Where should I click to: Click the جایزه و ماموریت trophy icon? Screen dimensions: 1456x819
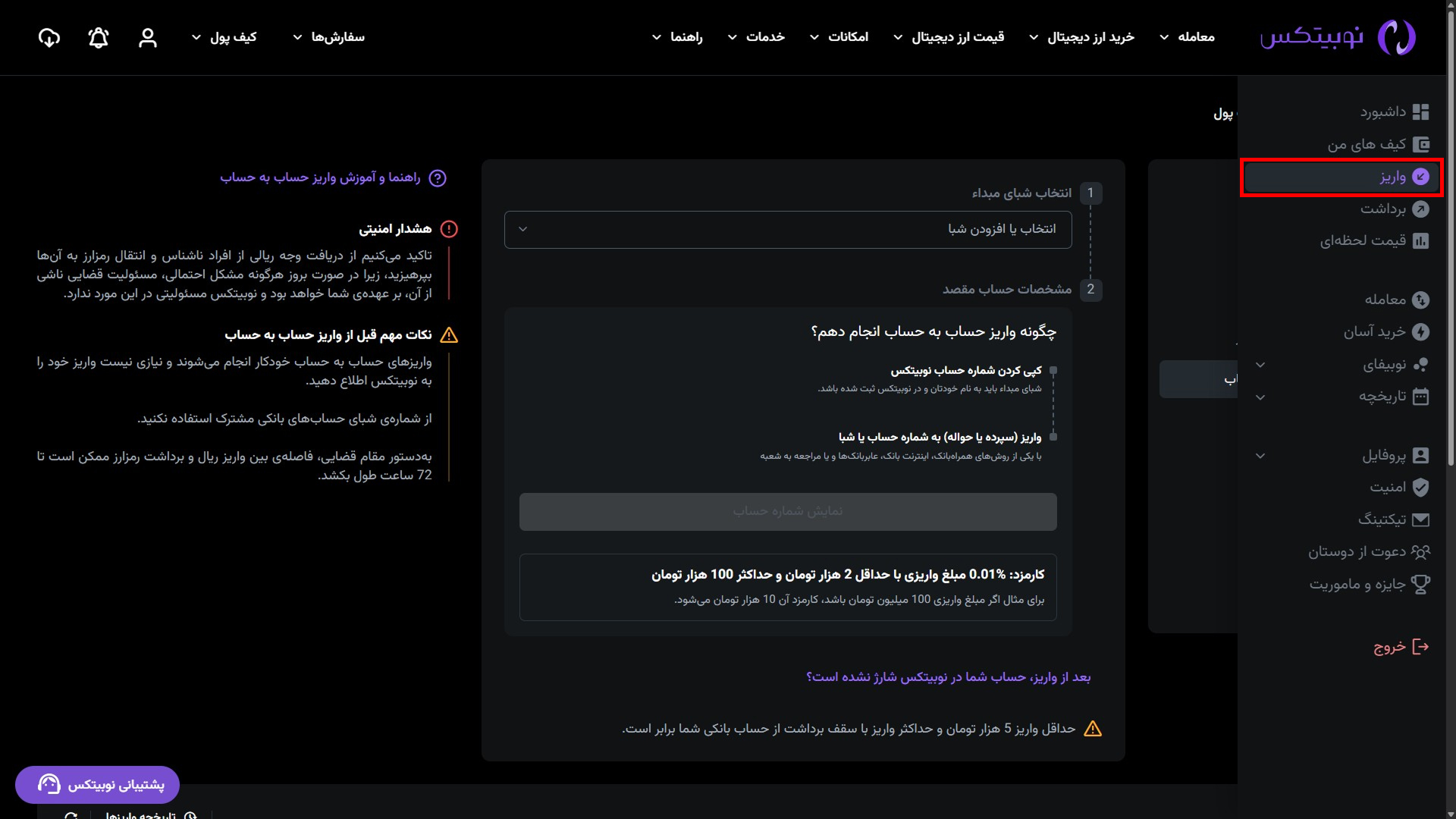1421,584
